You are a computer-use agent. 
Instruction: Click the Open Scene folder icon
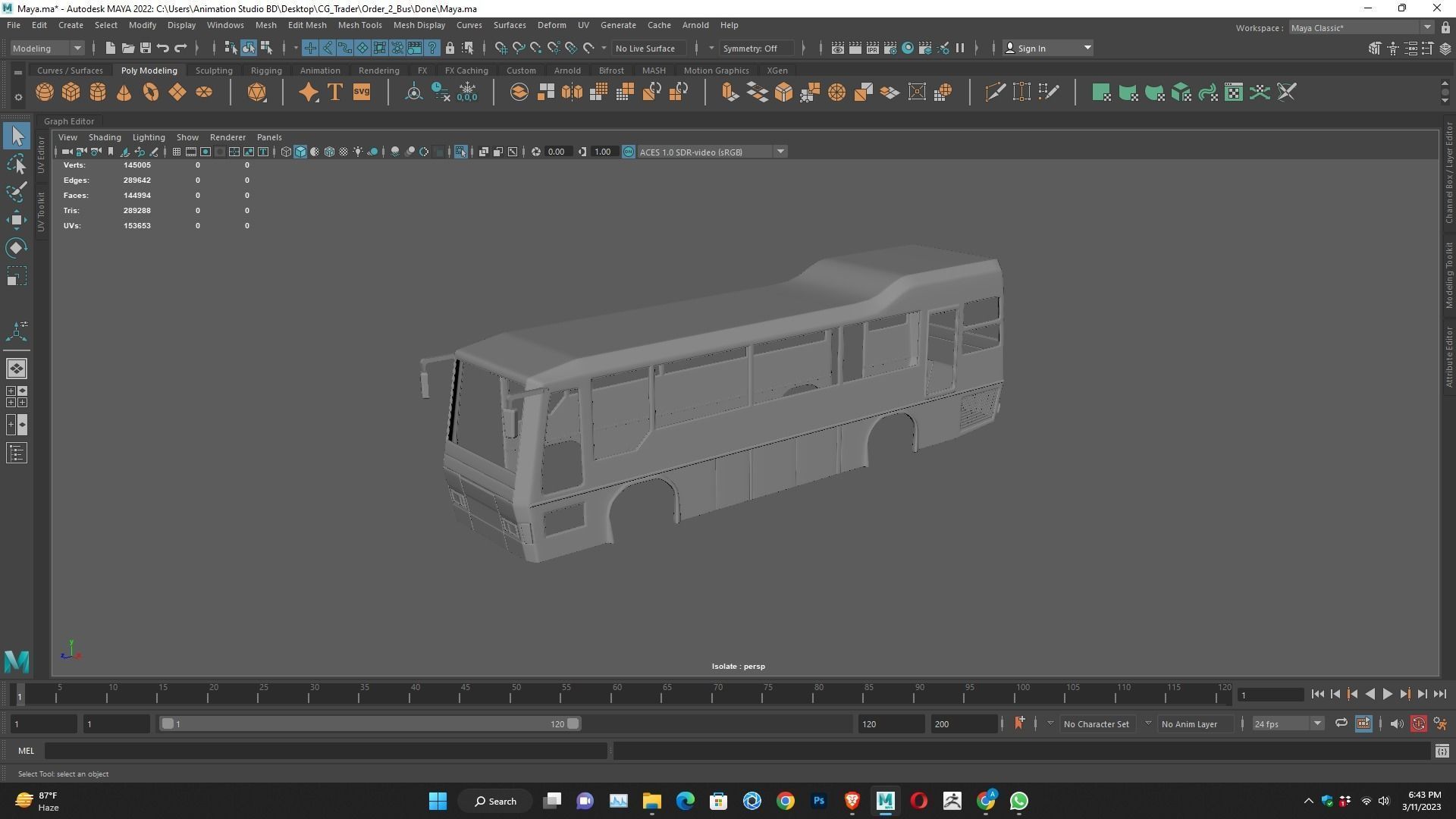pos(127,48)
